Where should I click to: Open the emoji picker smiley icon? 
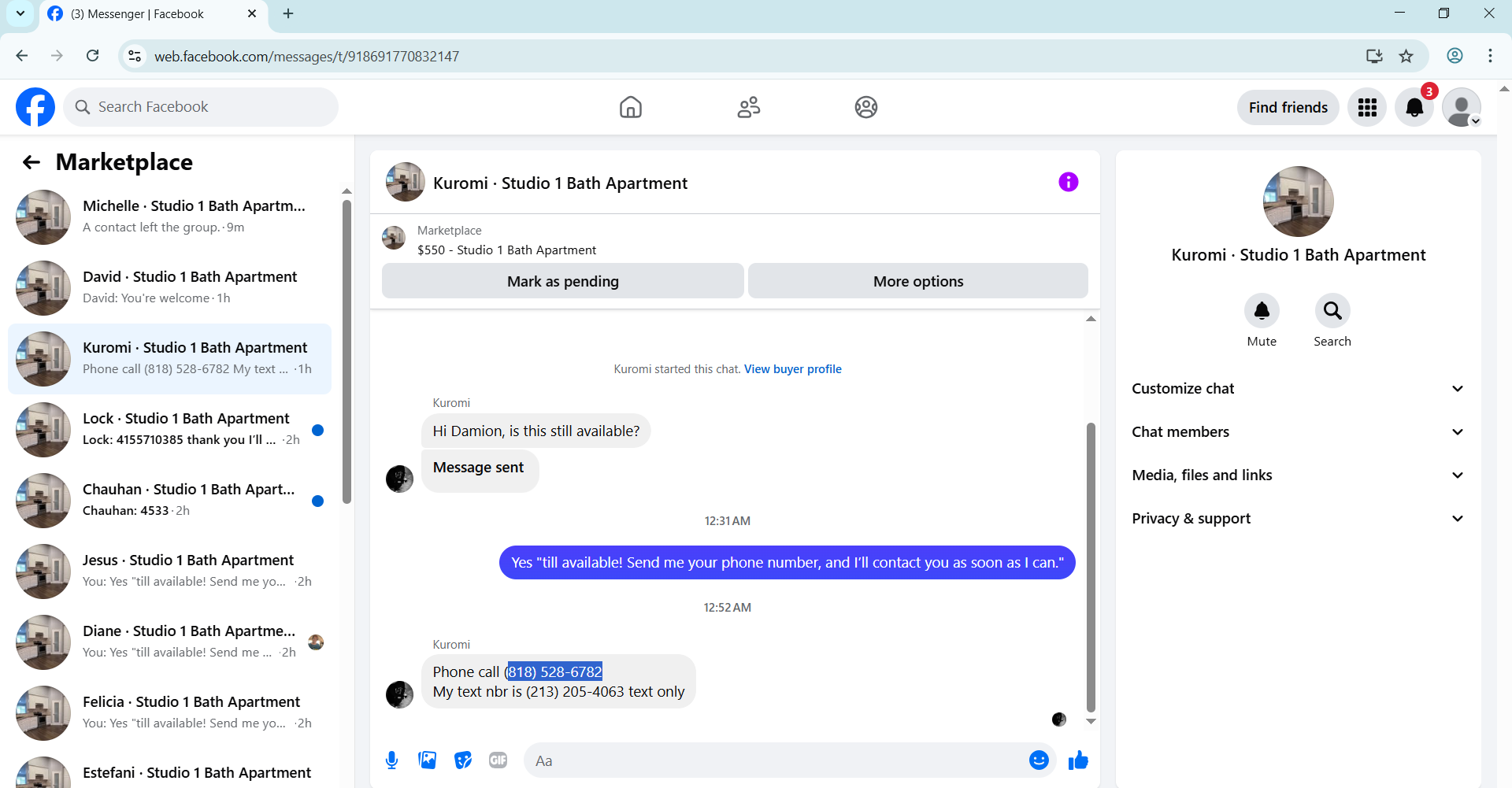coord(1039,760)
